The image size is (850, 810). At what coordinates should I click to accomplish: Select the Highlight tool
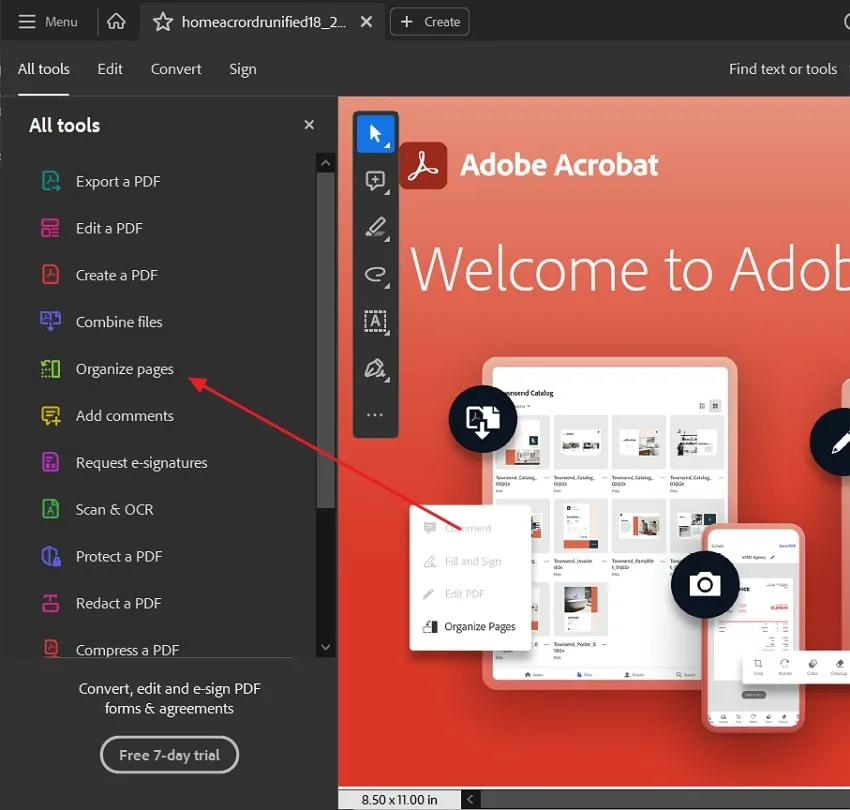pos(375,227)
